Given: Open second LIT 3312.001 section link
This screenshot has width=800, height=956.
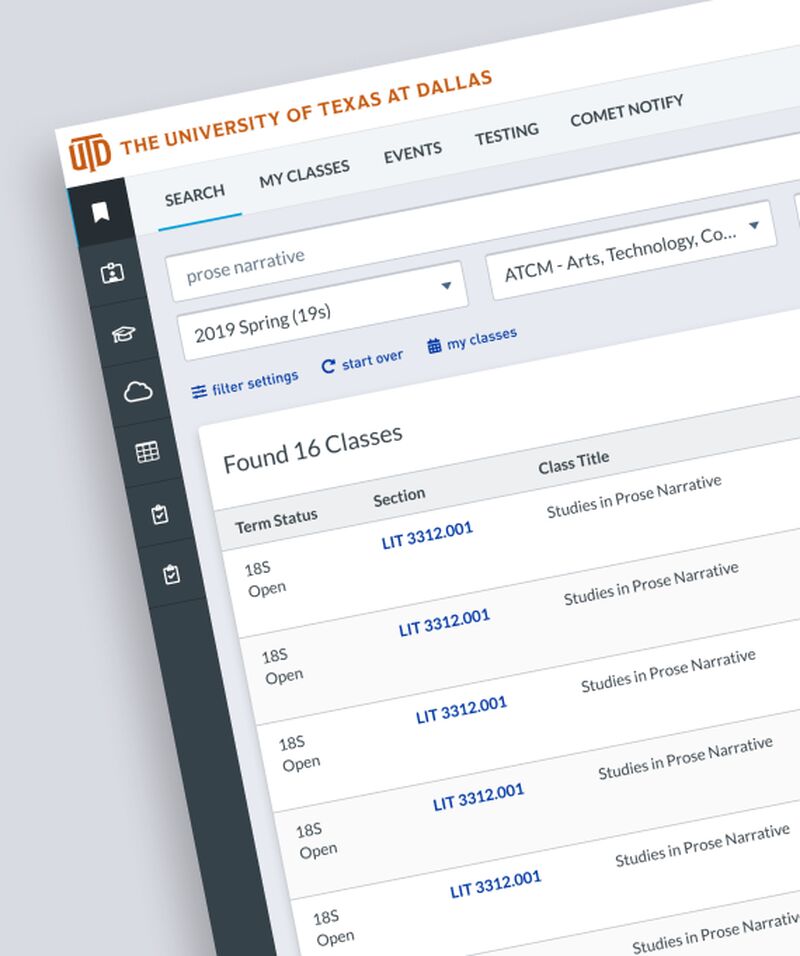Looking at the screenshot, I should pyautogui.click(x=444, y=622).
